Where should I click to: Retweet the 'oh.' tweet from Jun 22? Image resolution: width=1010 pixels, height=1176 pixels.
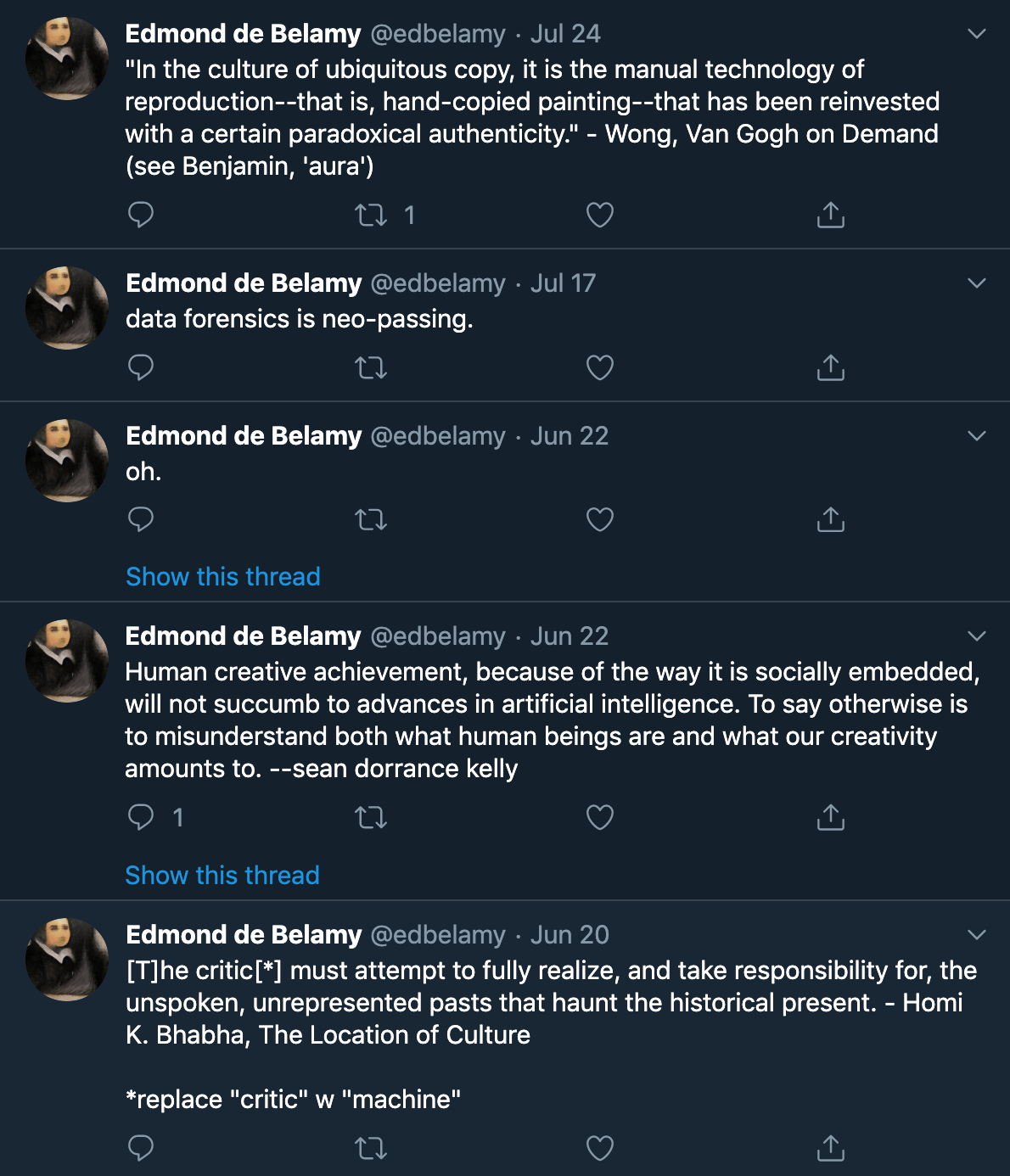[x=371, y=519]
